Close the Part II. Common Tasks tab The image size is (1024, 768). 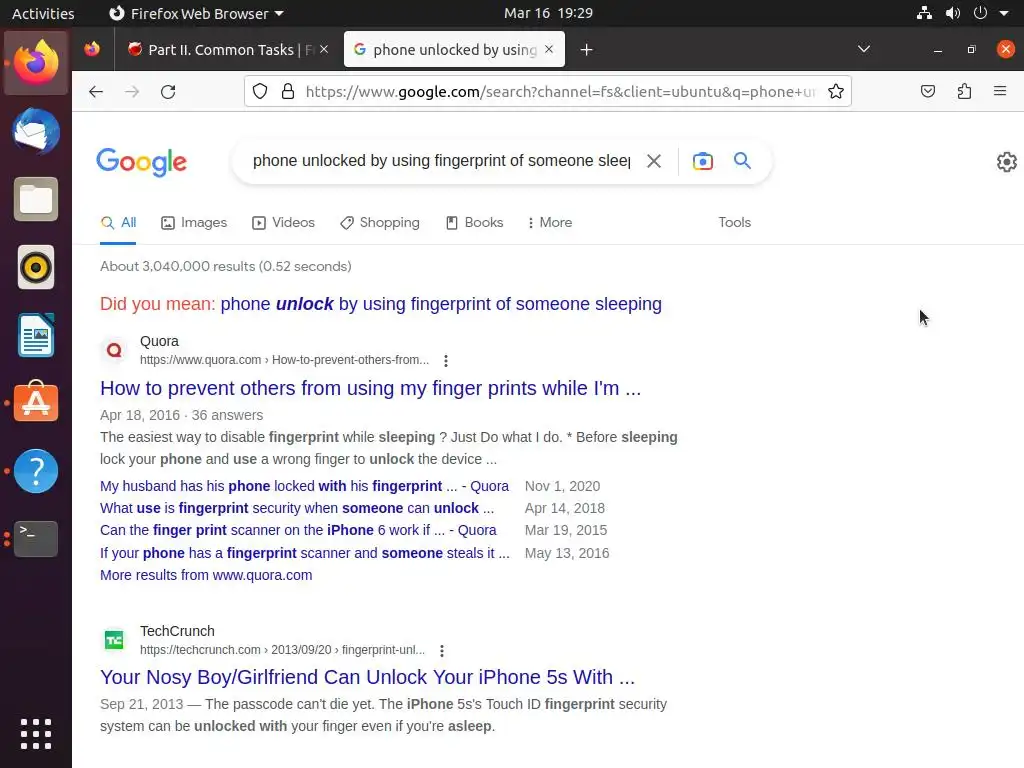pyautogui.click(x=324, y=50)
